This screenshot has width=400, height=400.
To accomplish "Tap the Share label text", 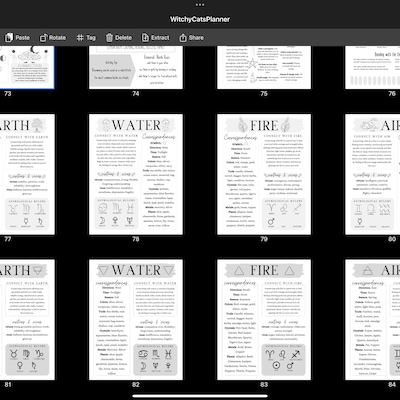I will 196,38.
